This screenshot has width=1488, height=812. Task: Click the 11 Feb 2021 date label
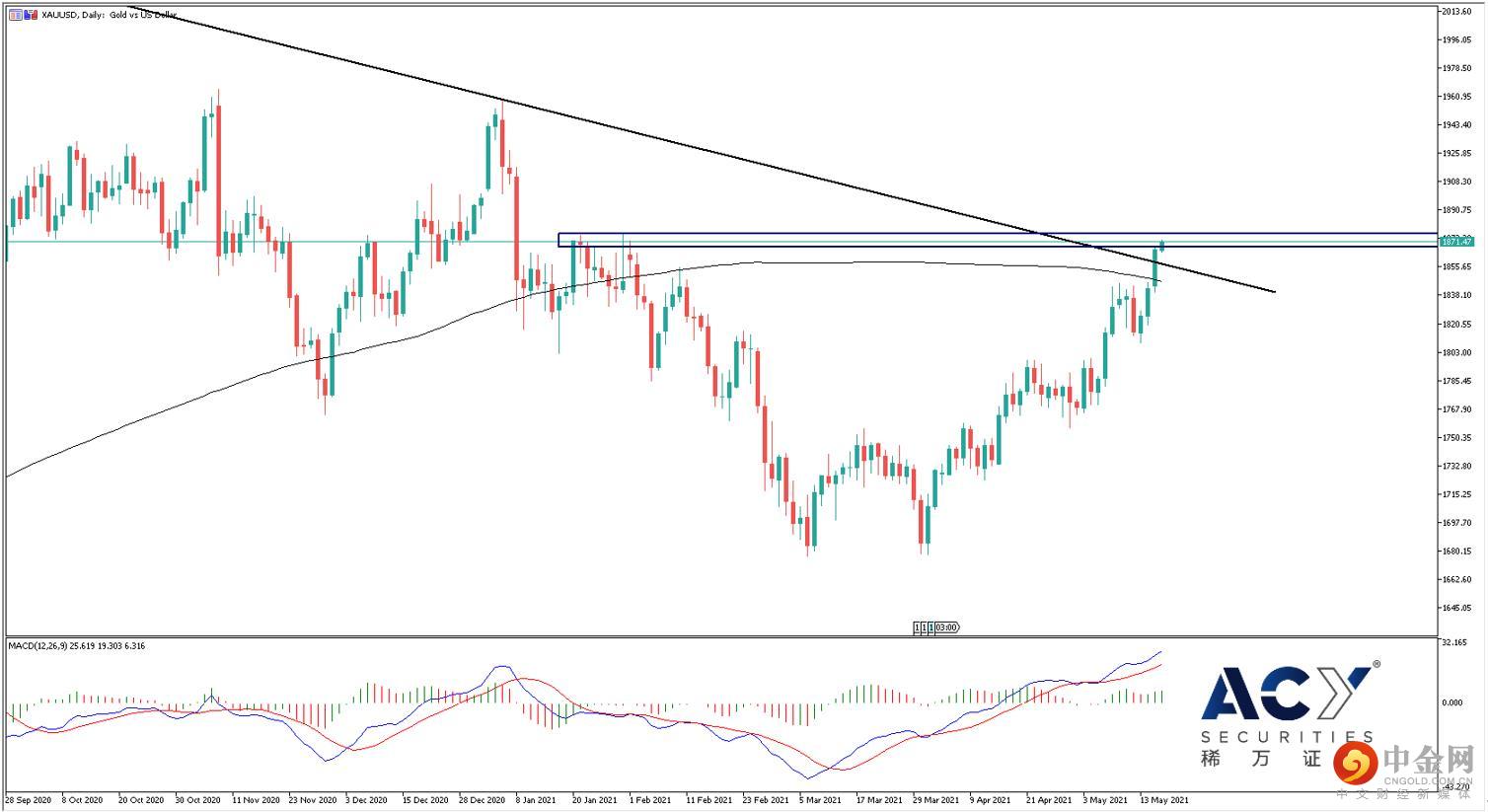coord(709,800)
